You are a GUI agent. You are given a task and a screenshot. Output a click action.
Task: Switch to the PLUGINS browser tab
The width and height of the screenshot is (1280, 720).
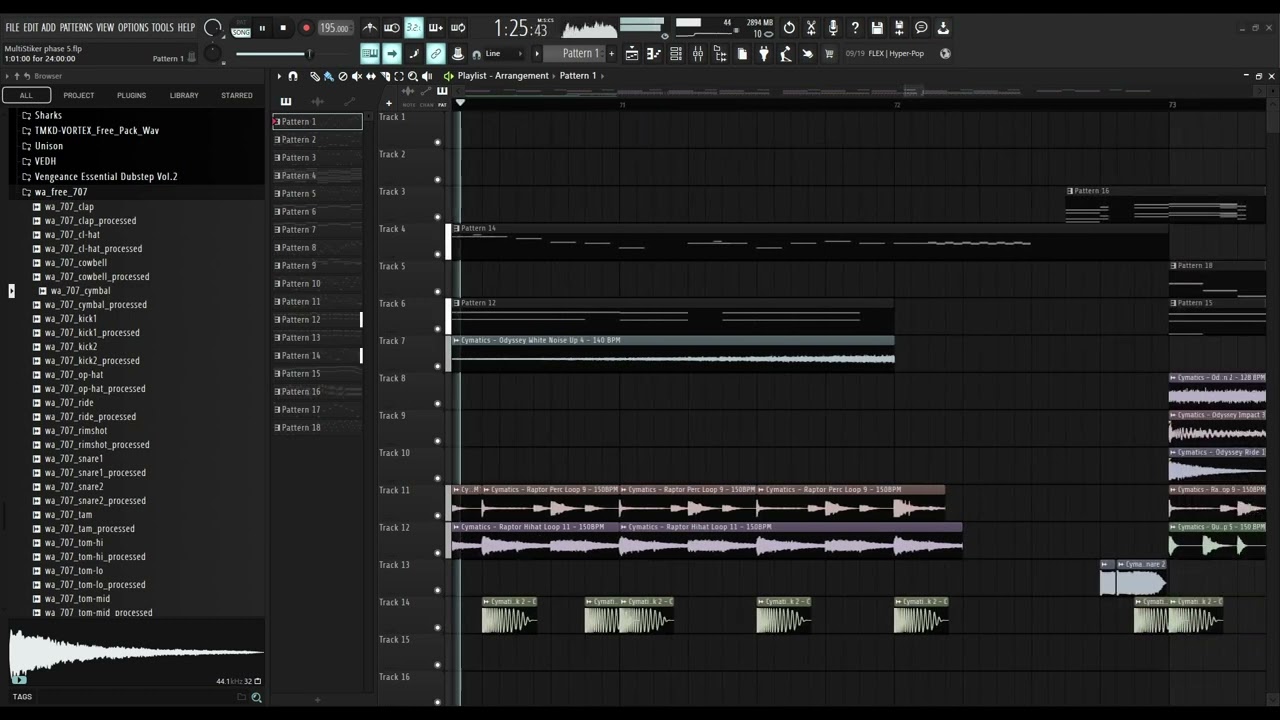click(131, 95)
